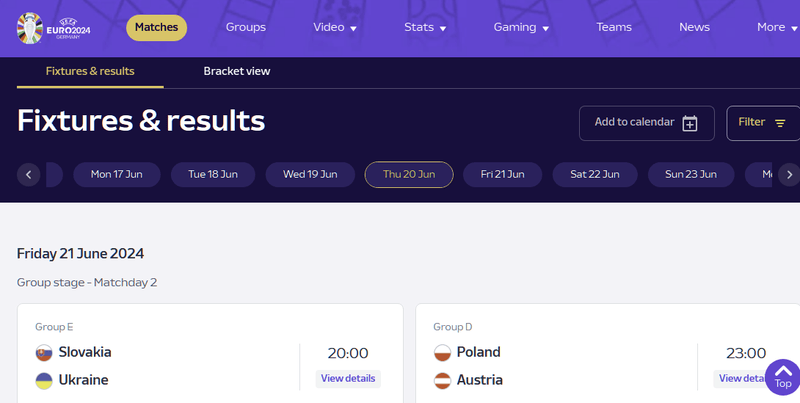800x403 pixels.
Task: Advance dates with right arrow
Action: (x=788, y=175)
